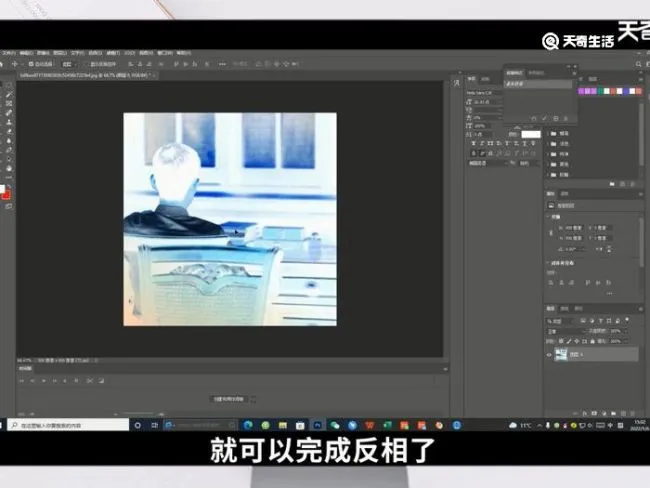This screenshot has width=650, height=488.
Task: Collapse Transform section in Properties panel
Action: (x=549, y=217)
